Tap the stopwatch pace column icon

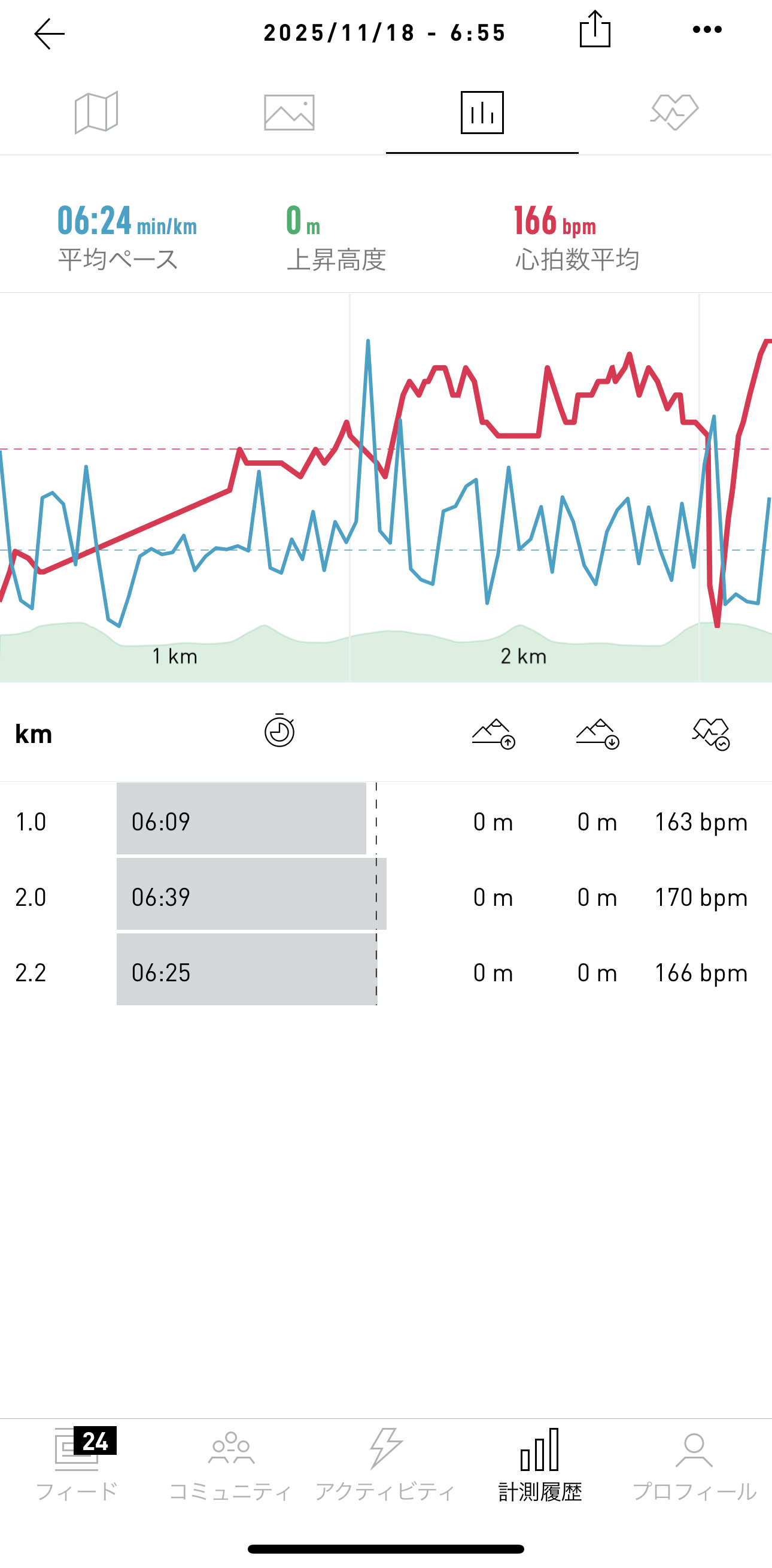click(x=279, y=731)
